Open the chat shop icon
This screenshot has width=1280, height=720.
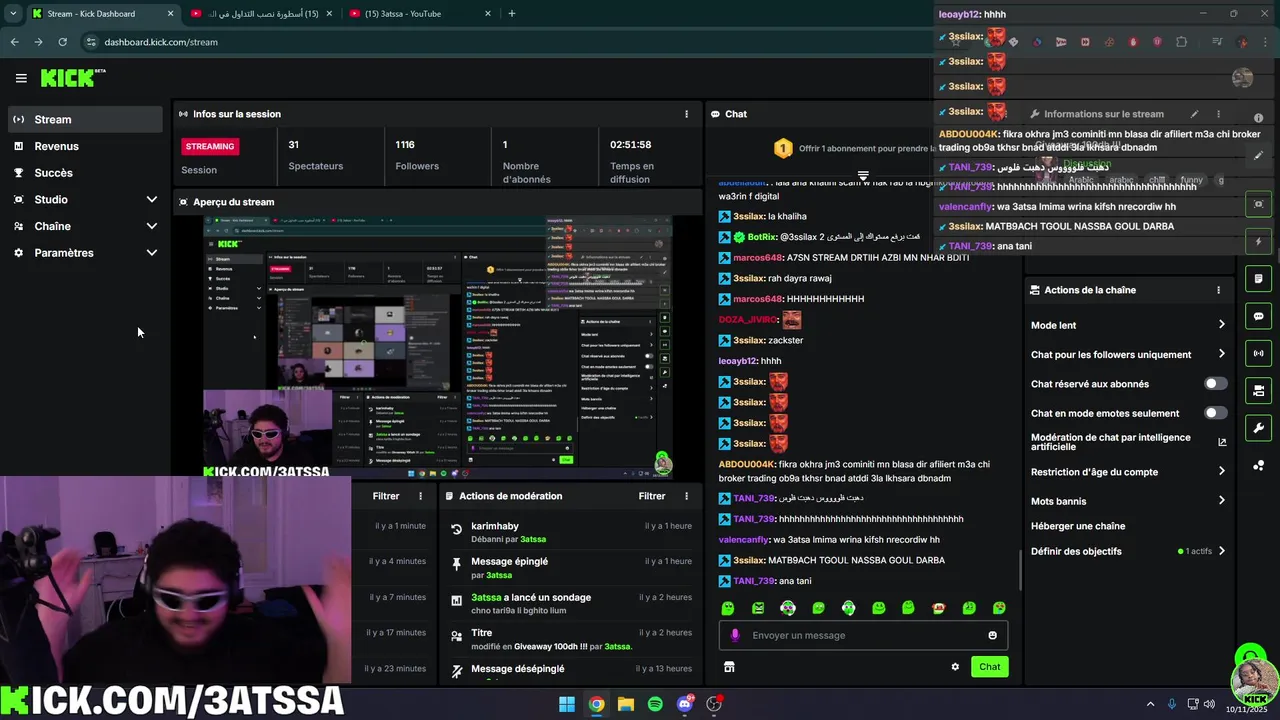729,667
